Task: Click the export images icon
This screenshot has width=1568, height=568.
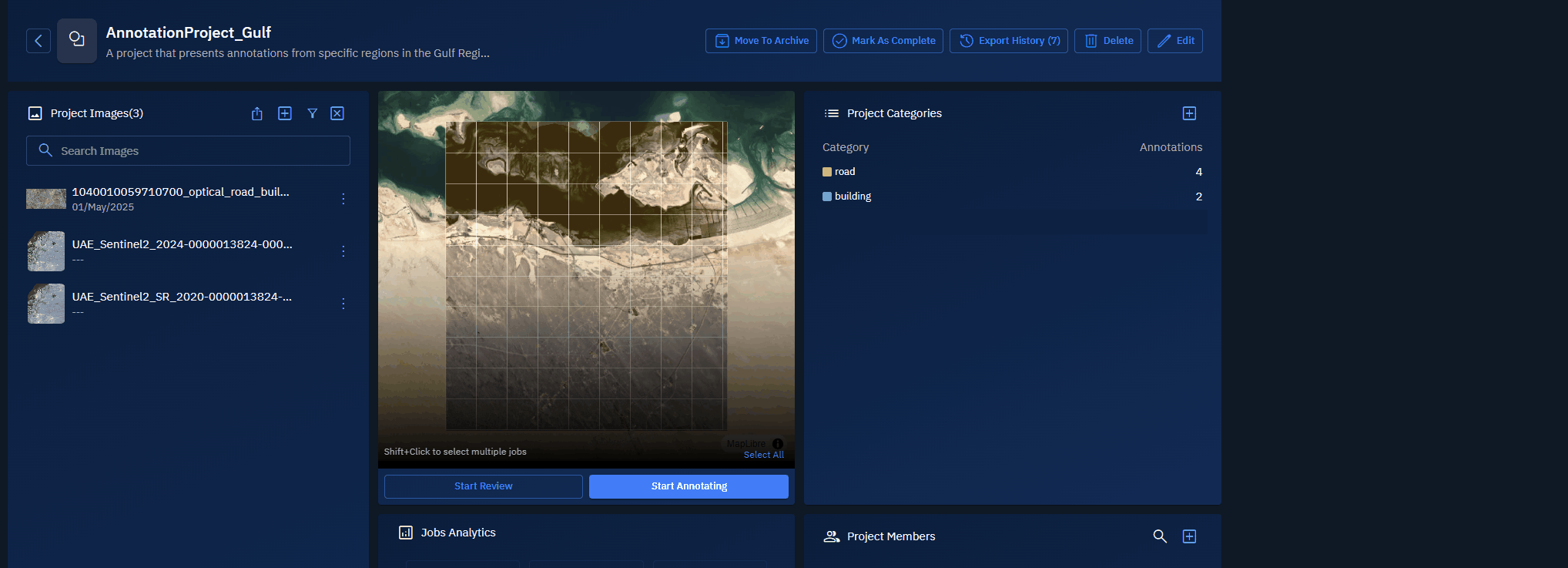Action: (x=257, y=114)
